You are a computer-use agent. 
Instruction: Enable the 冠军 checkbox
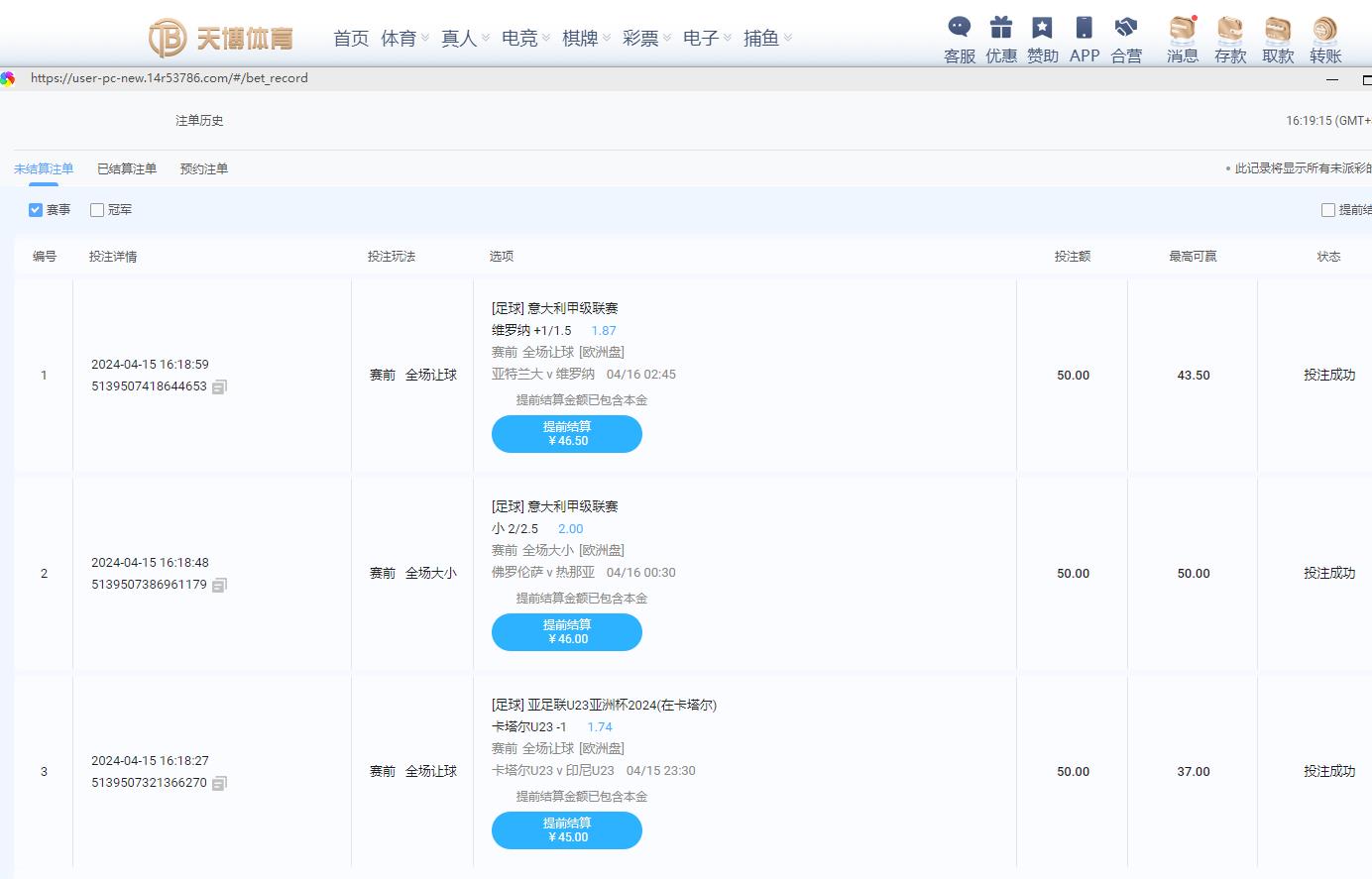pyautogui.click(x=97, y=210)
